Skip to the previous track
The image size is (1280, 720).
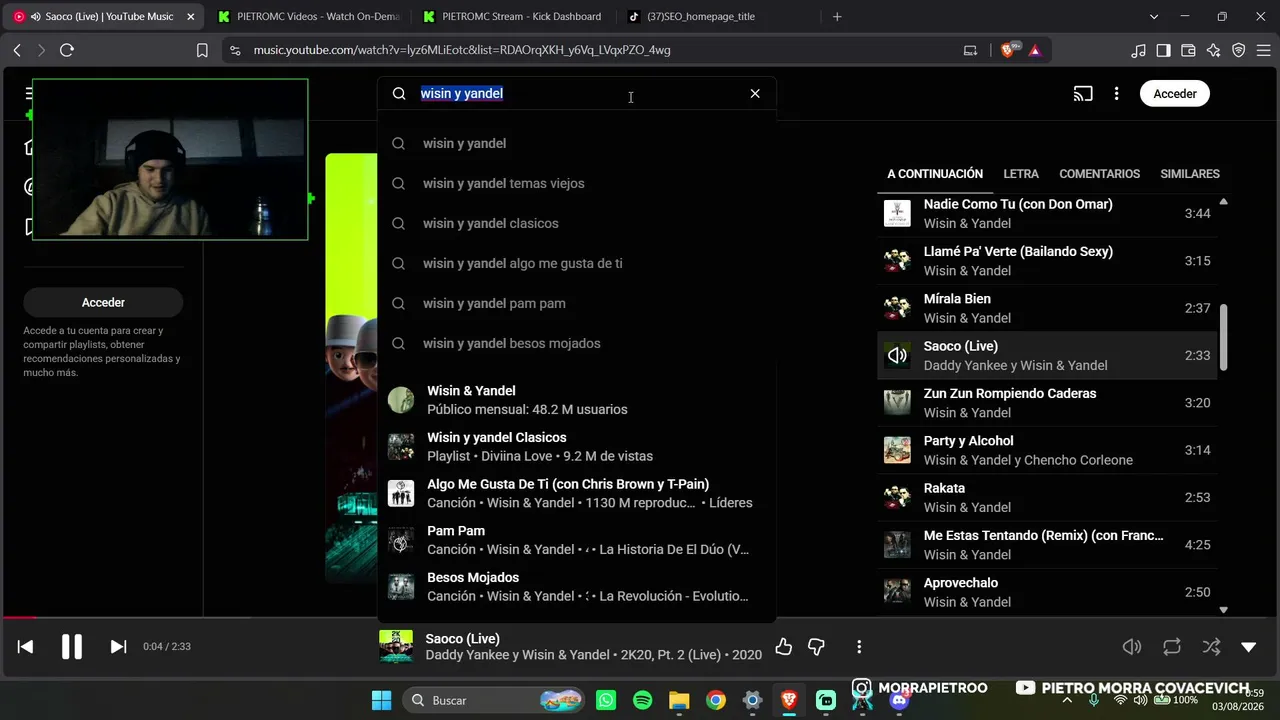click(x=25, y=647)
